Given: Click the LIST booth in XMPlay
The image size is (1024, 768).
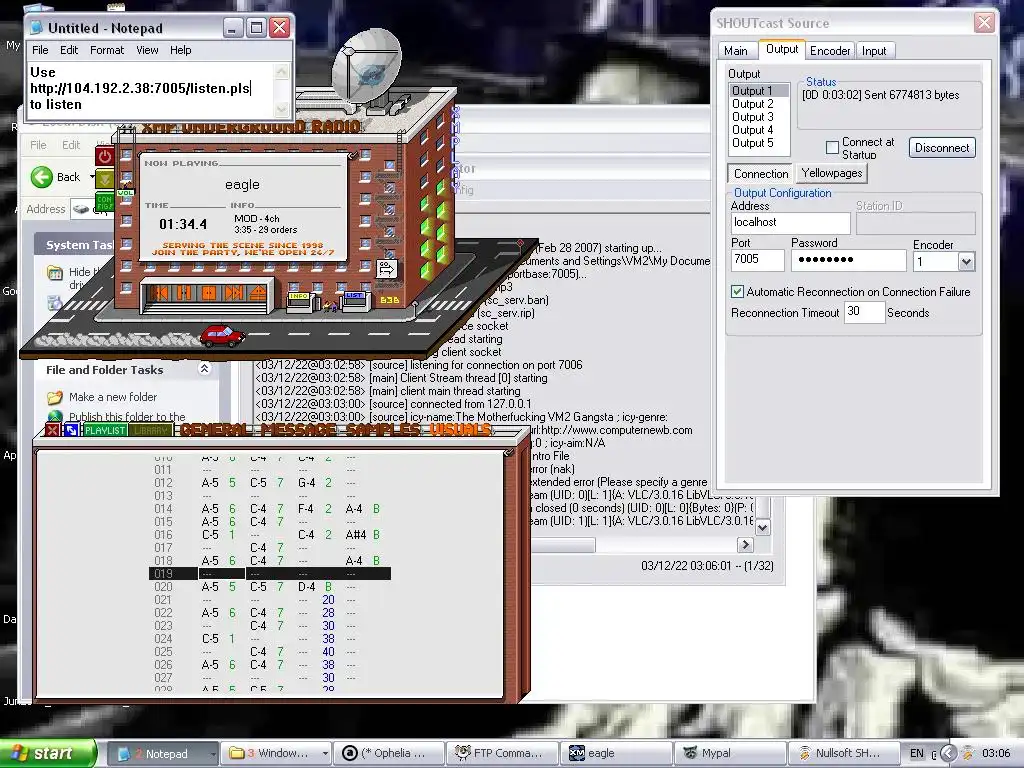Looking at the screenshot, I should coord(355,300).
